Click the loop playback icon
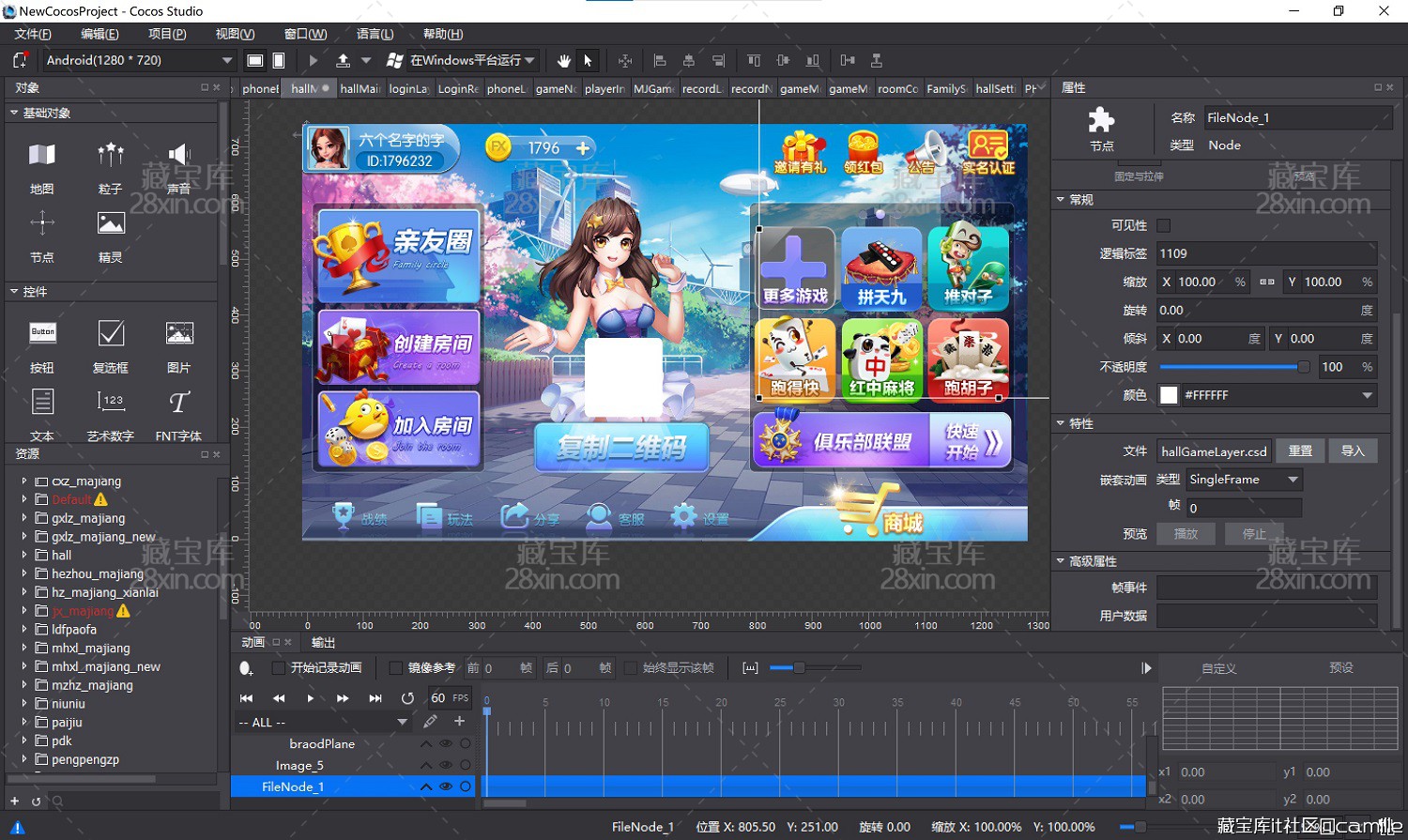The width and height of the screenshot is (1408, 840). click(407, 698)
